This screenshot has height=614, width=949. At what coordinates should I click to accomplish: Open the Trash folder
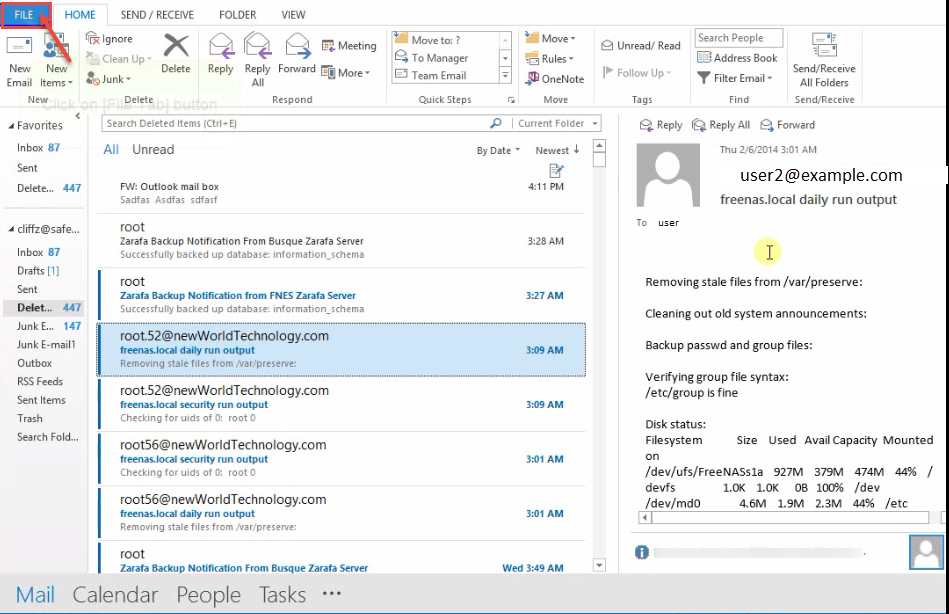click(30, 418)
